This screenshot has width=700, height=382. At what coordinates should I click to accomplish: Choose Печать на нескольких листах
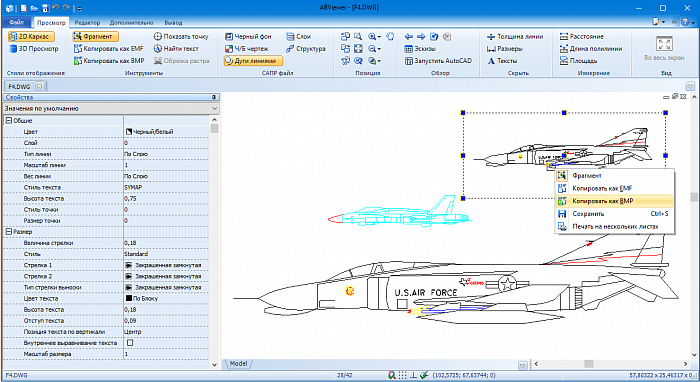[614, 227]
